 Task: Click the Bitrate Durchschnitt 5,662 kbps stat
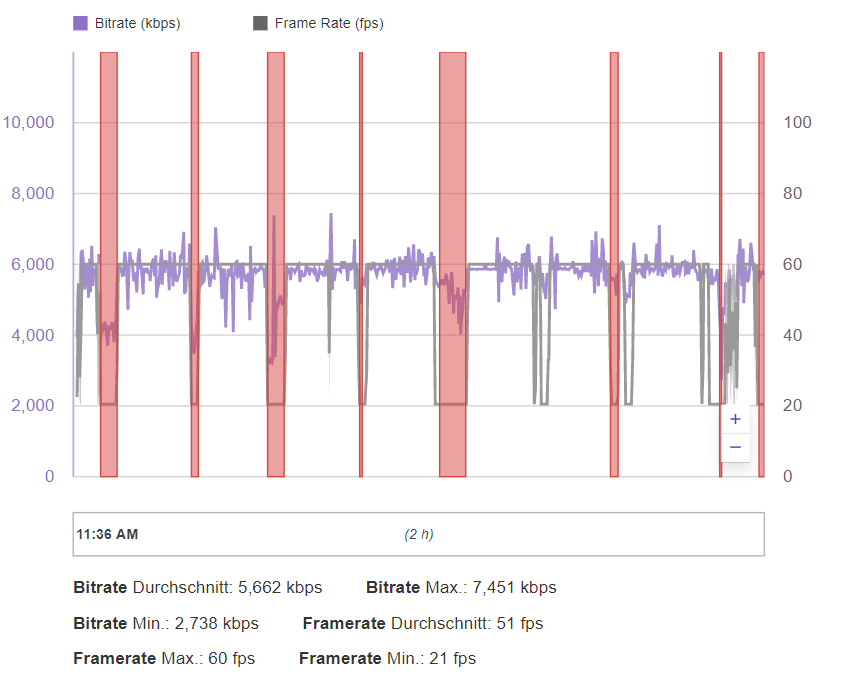point(198,588)
